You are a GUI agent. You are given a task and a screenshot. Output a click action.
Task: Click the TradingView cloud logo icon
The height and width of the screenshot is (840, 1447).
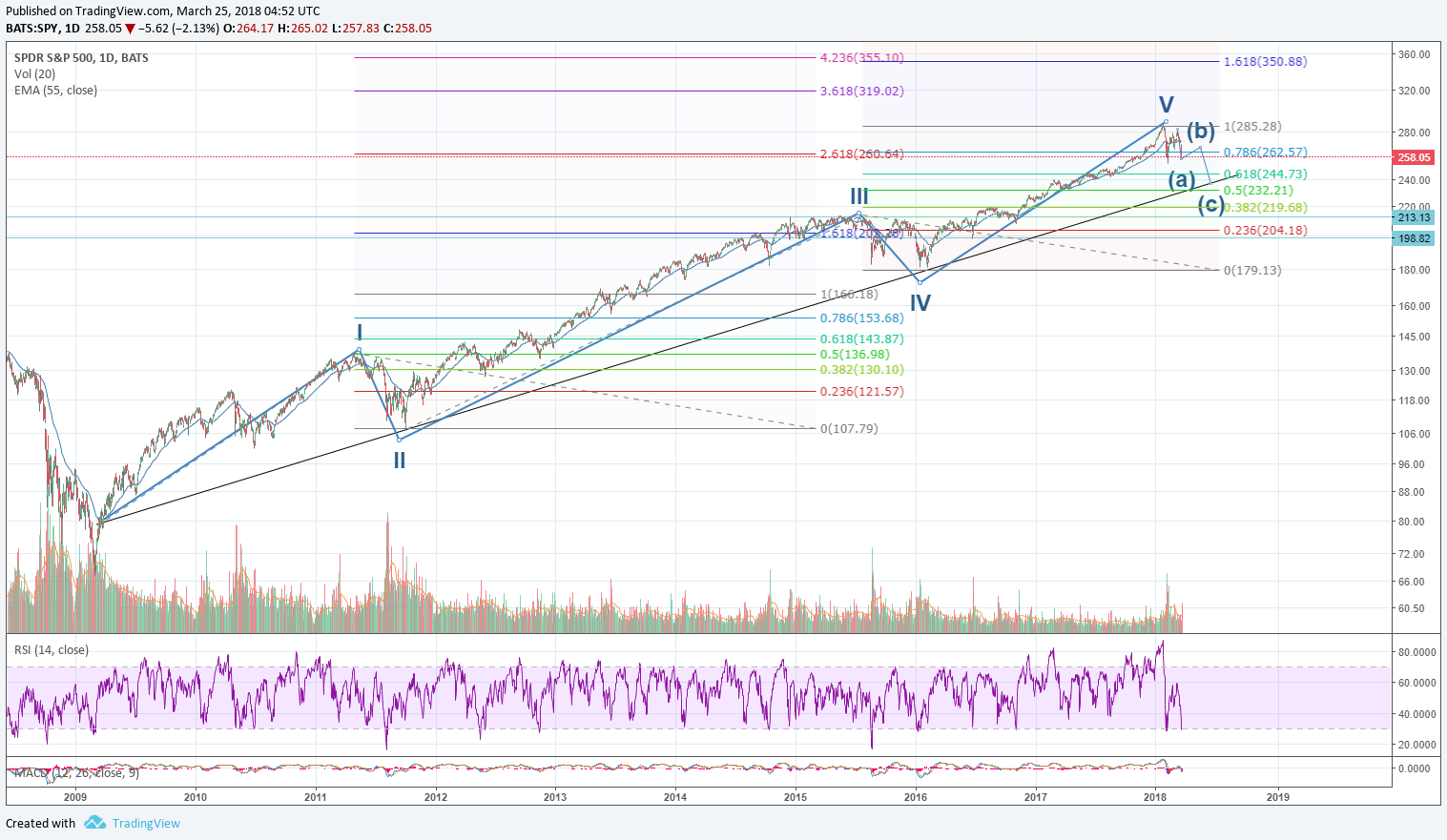tap(94, 822)
